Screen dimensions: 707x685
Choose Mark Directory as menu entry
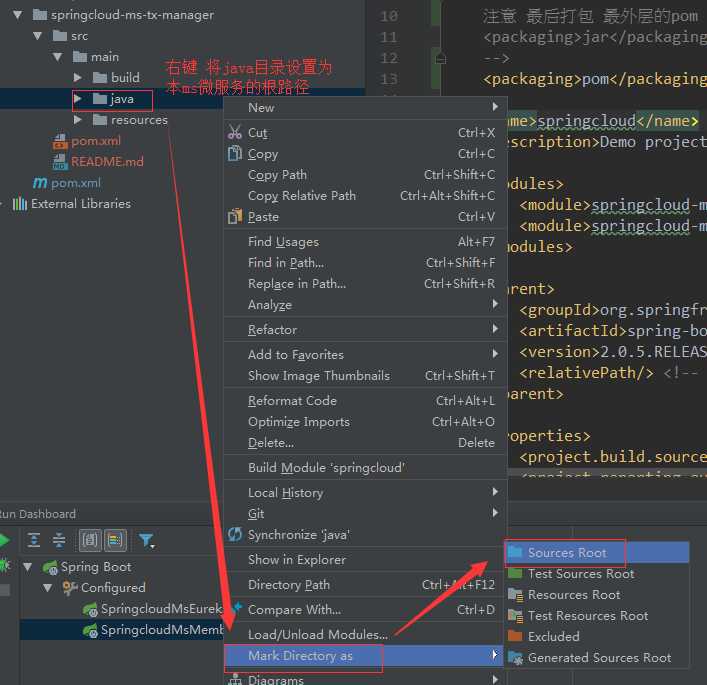[x=365, y=655]
